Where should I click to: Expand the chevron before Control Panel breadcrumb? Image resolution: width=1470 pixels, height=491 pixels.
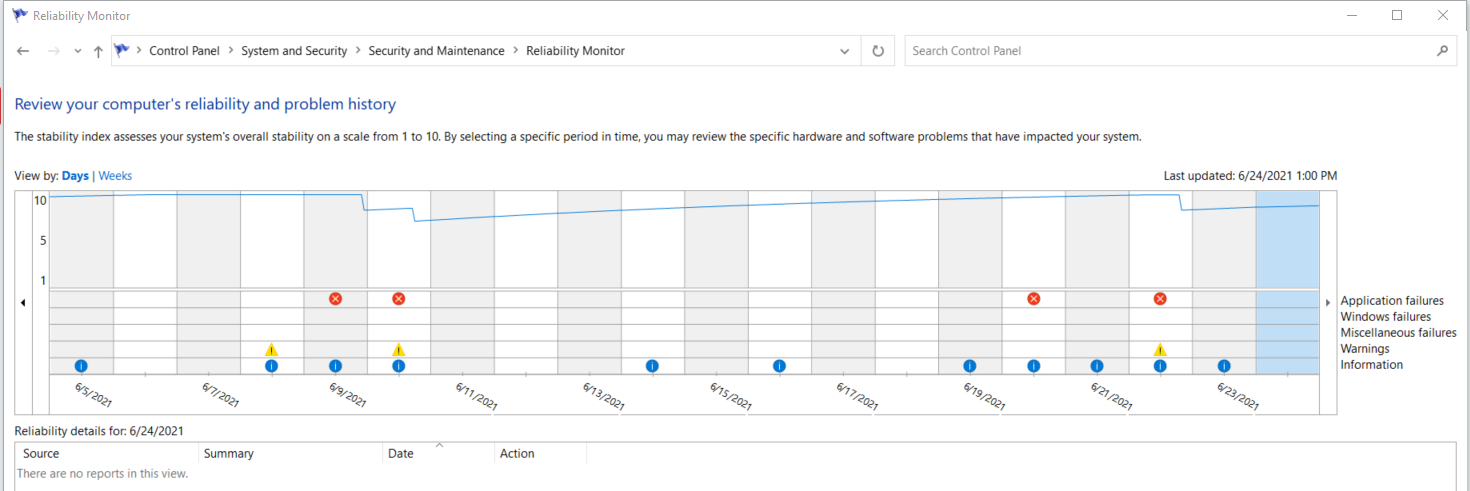[139, 51]
